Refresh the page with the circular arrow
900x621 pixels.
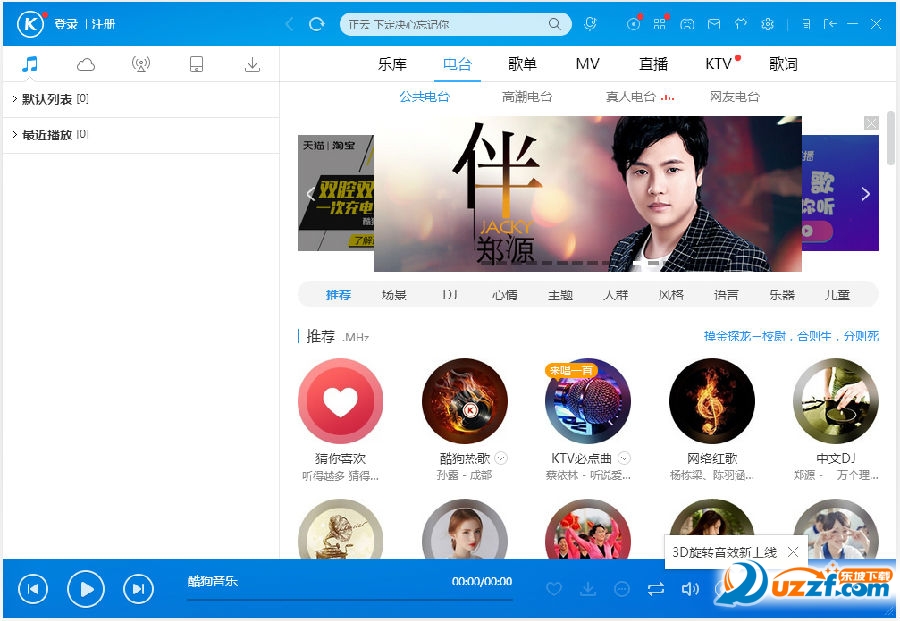[316, 24]
